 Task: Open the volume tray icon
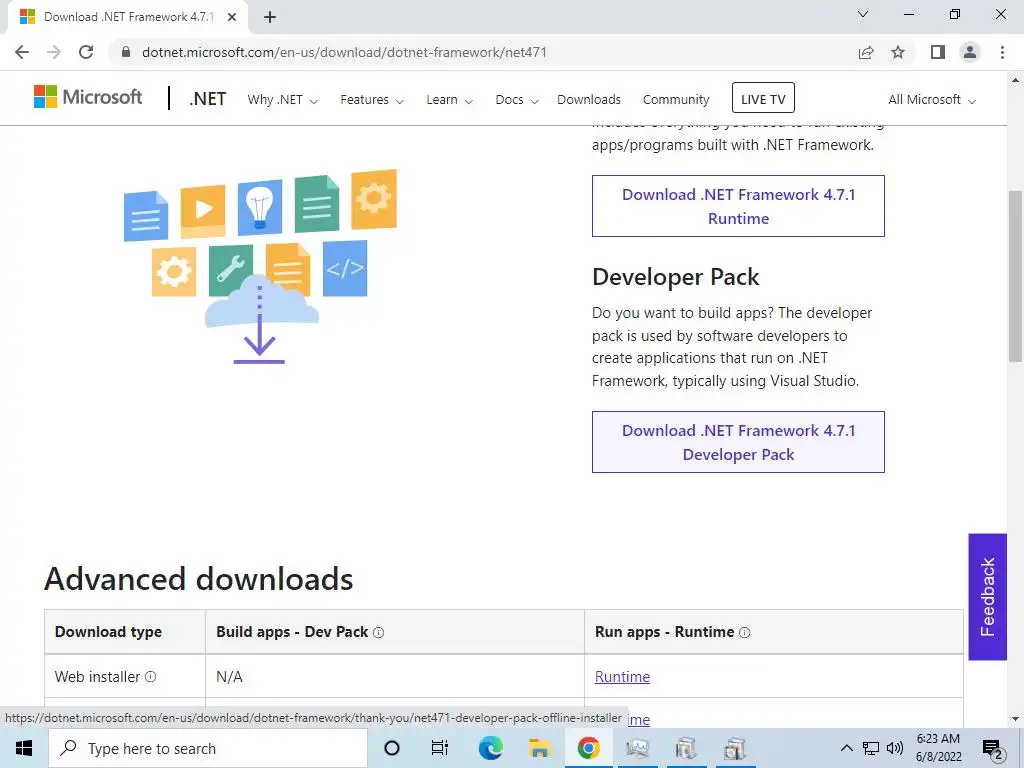coord(894,748)
